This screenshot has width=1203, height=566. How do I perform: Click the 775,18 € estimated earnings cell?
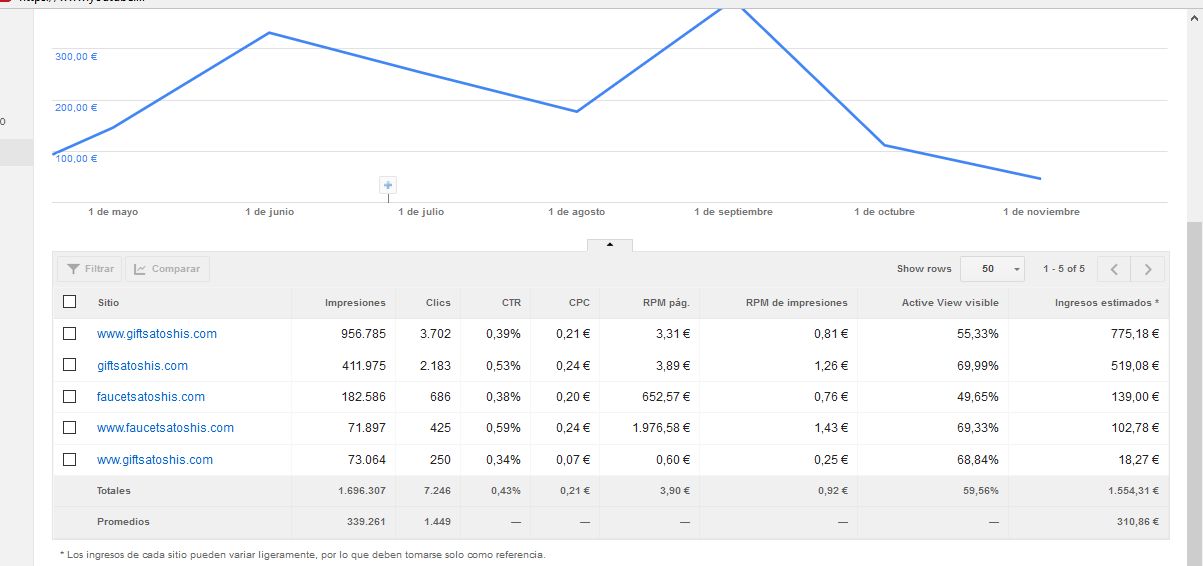coord(1134,334)
